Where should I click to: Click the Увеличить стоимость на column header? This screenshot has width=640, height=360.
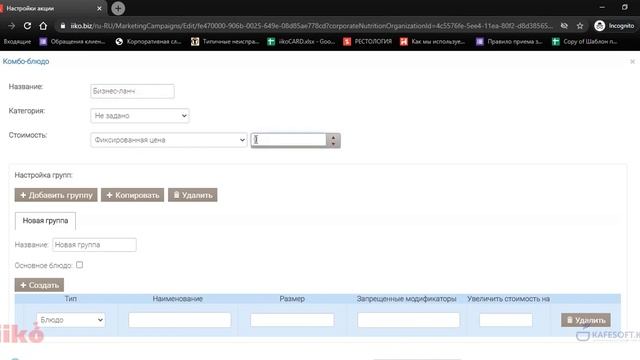pos(509,299)
